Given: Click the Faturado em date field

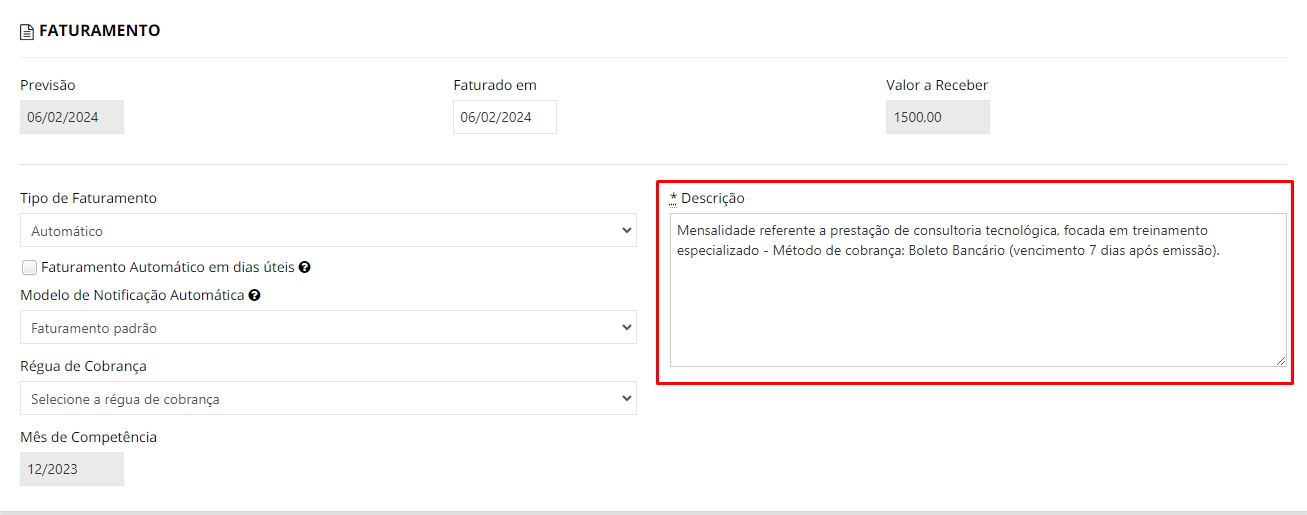Looking at the screenshot, I should (x=505, y=117).
